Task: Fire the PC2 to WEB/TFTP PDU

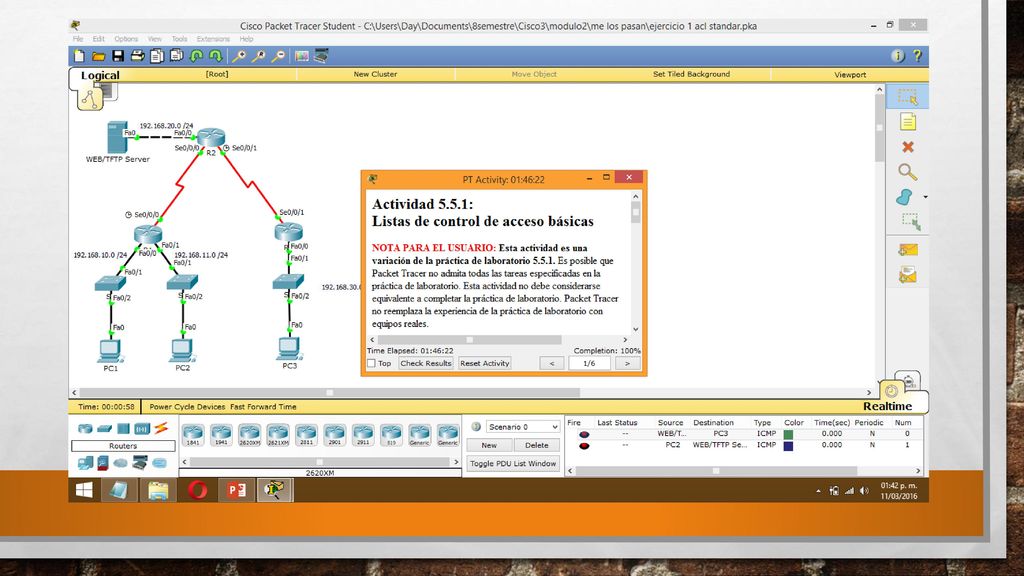Action: [x=584, y=445]
